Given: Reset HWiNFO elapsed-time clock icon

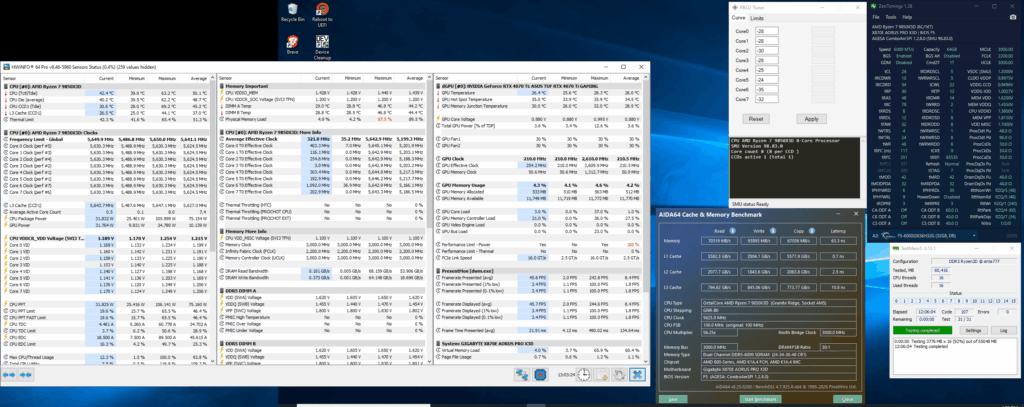Looking at the screenshot, I should point(583,374).
